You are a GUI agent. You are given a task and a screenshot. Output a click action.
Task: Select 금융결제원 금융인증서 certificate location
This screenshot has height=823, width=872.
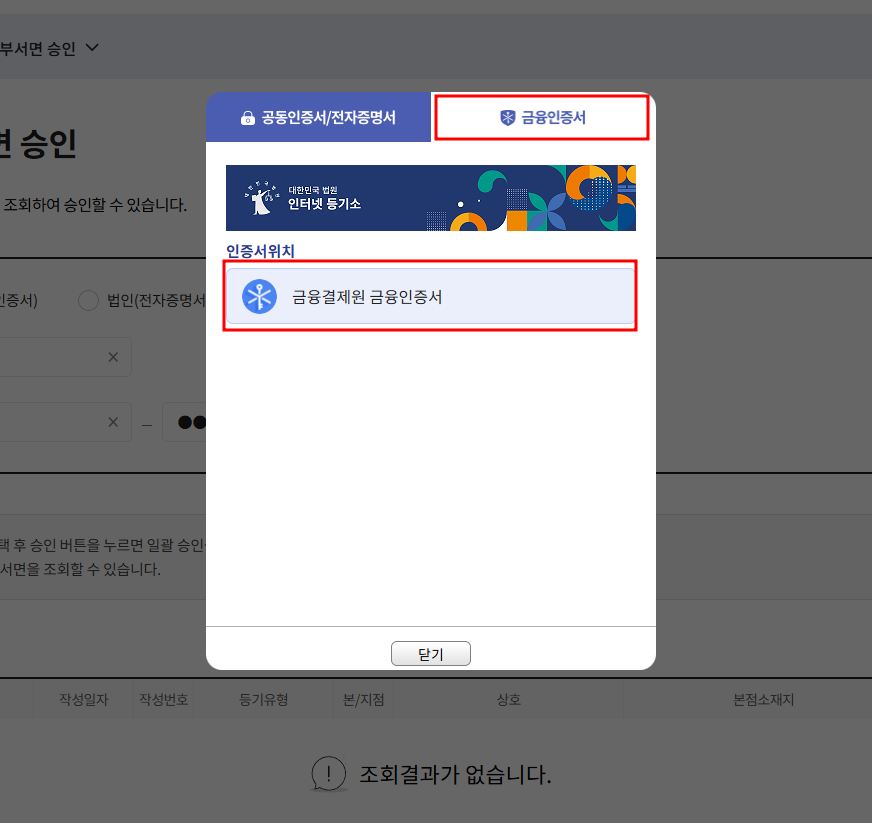pos(430,296)
